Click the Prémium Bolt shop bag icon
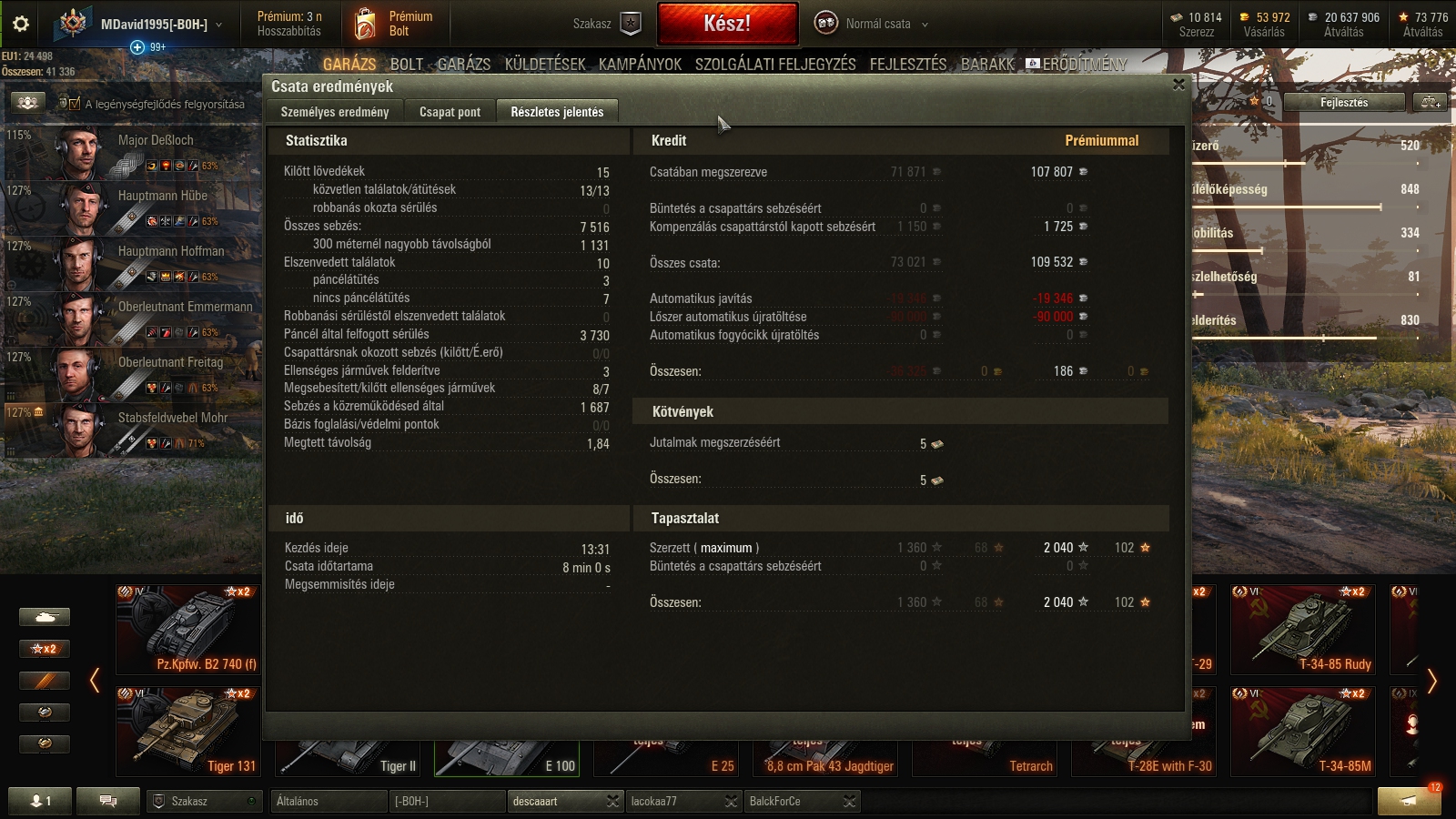 click(x=365, y=24)
